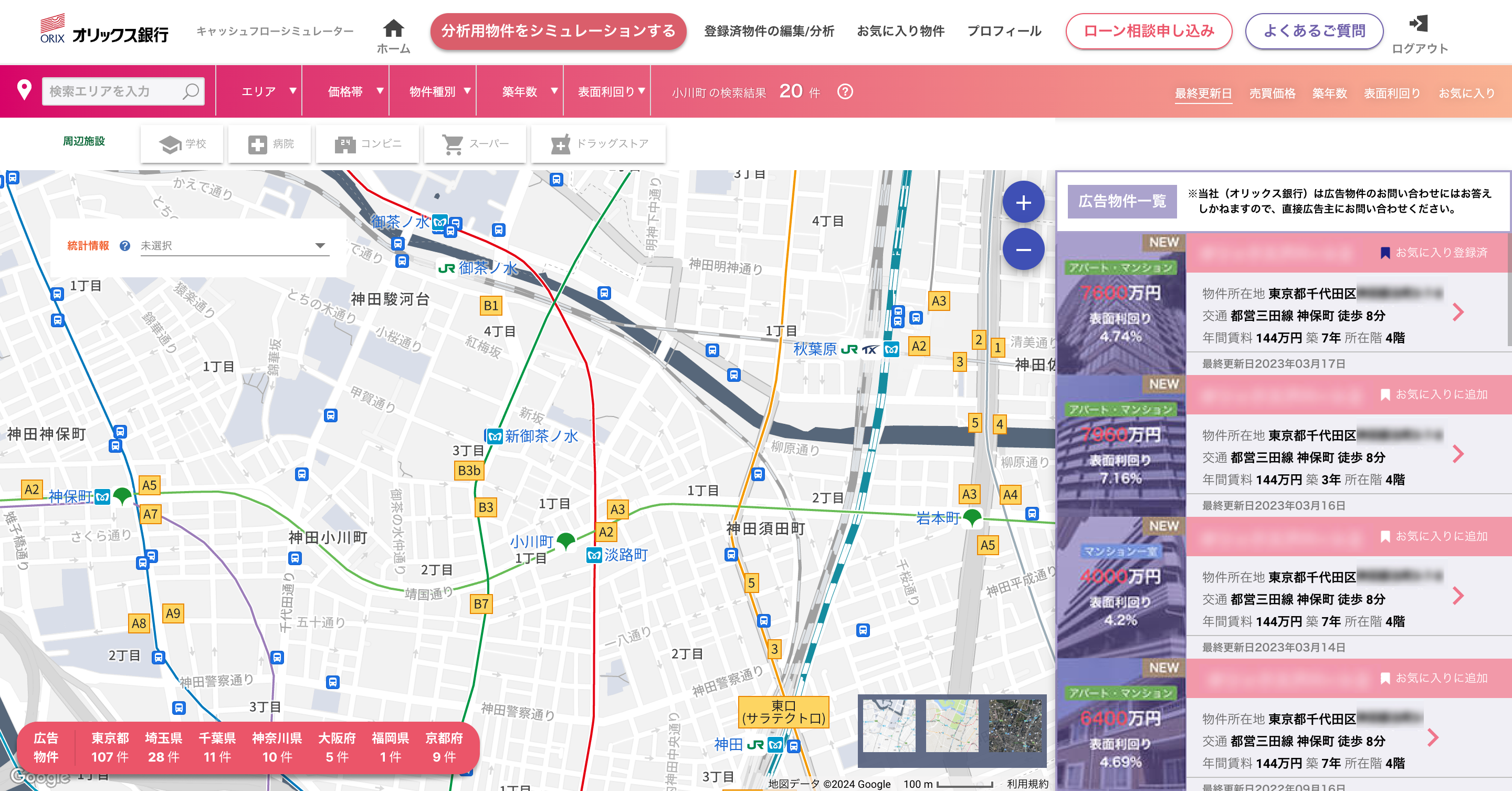This screenshot has width=1512, height=791.
Task: Zoom in the map with plus button
Action: (x=1023, y=203)
